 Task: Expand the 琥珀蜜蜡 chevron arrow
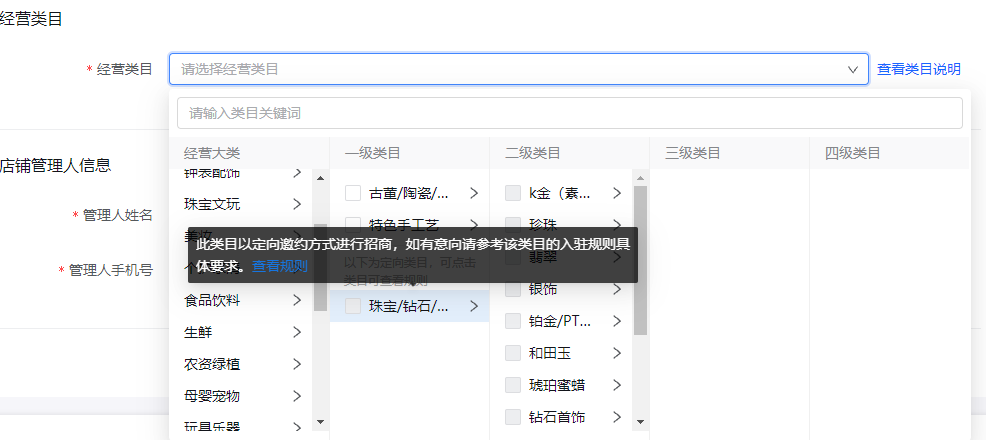(617, 385)
